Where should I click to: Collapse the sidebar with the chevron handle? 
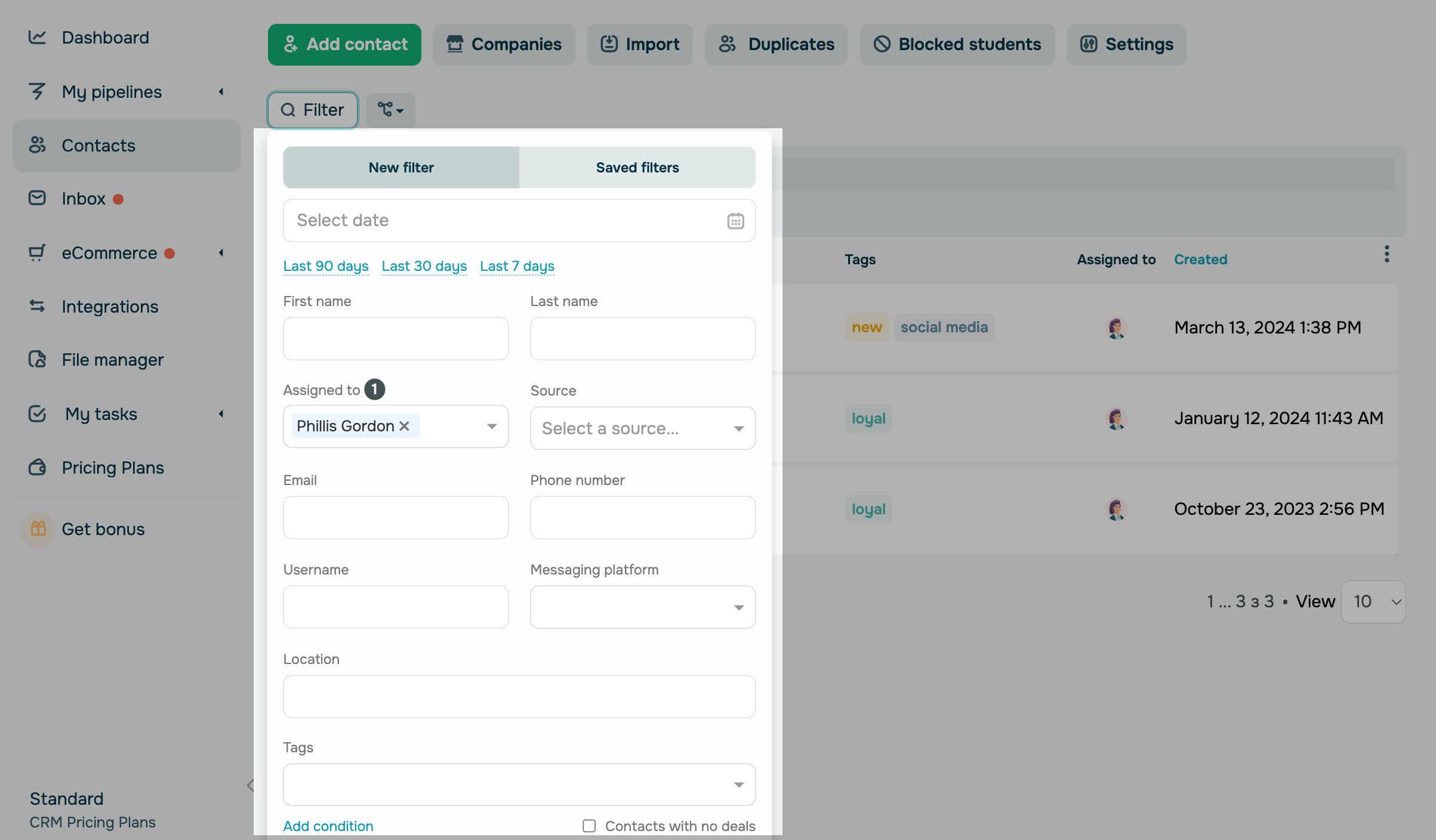tap(250, 785)
